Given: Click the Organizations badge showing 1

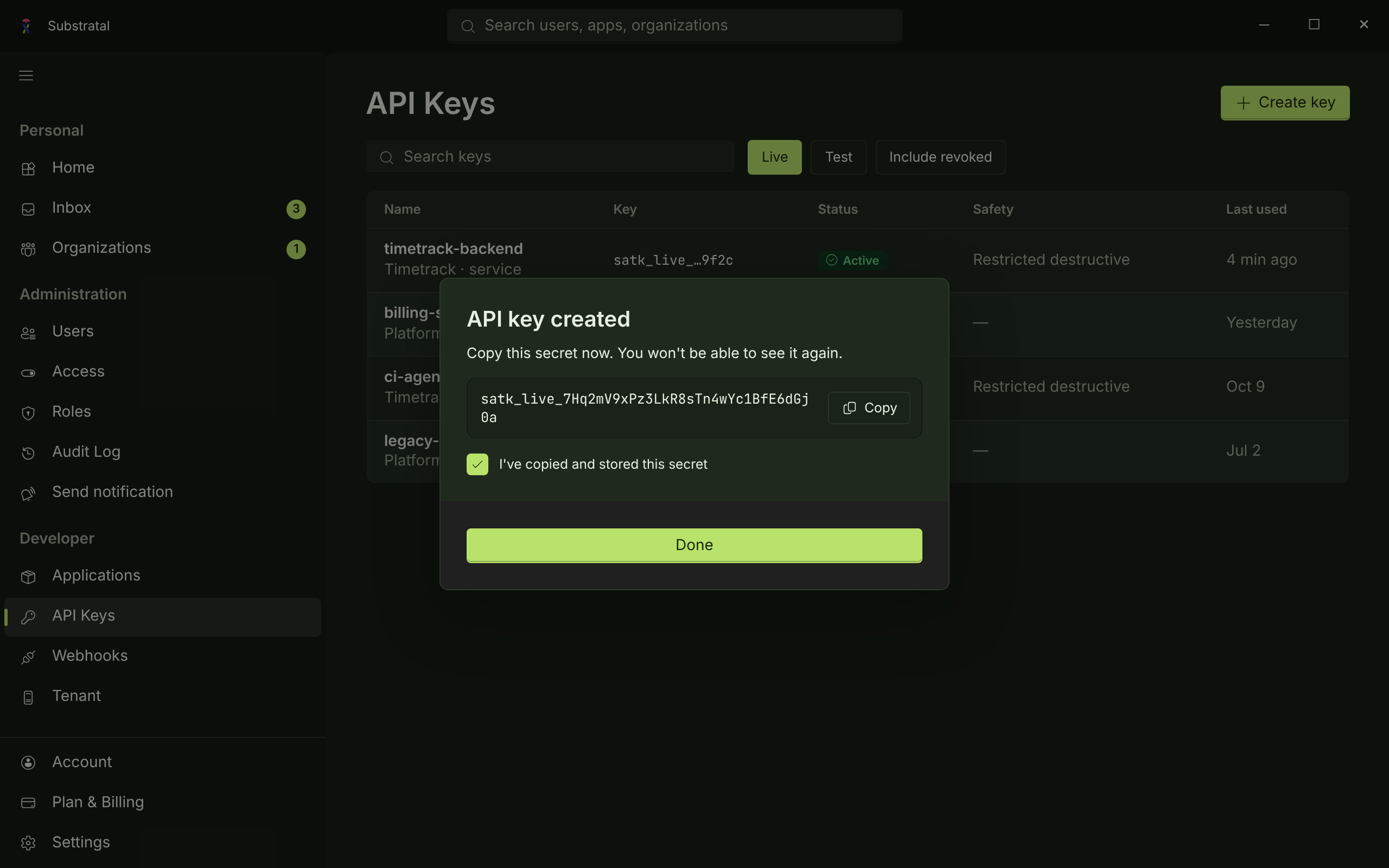Looking at the screenshot, I should (296, 249).
